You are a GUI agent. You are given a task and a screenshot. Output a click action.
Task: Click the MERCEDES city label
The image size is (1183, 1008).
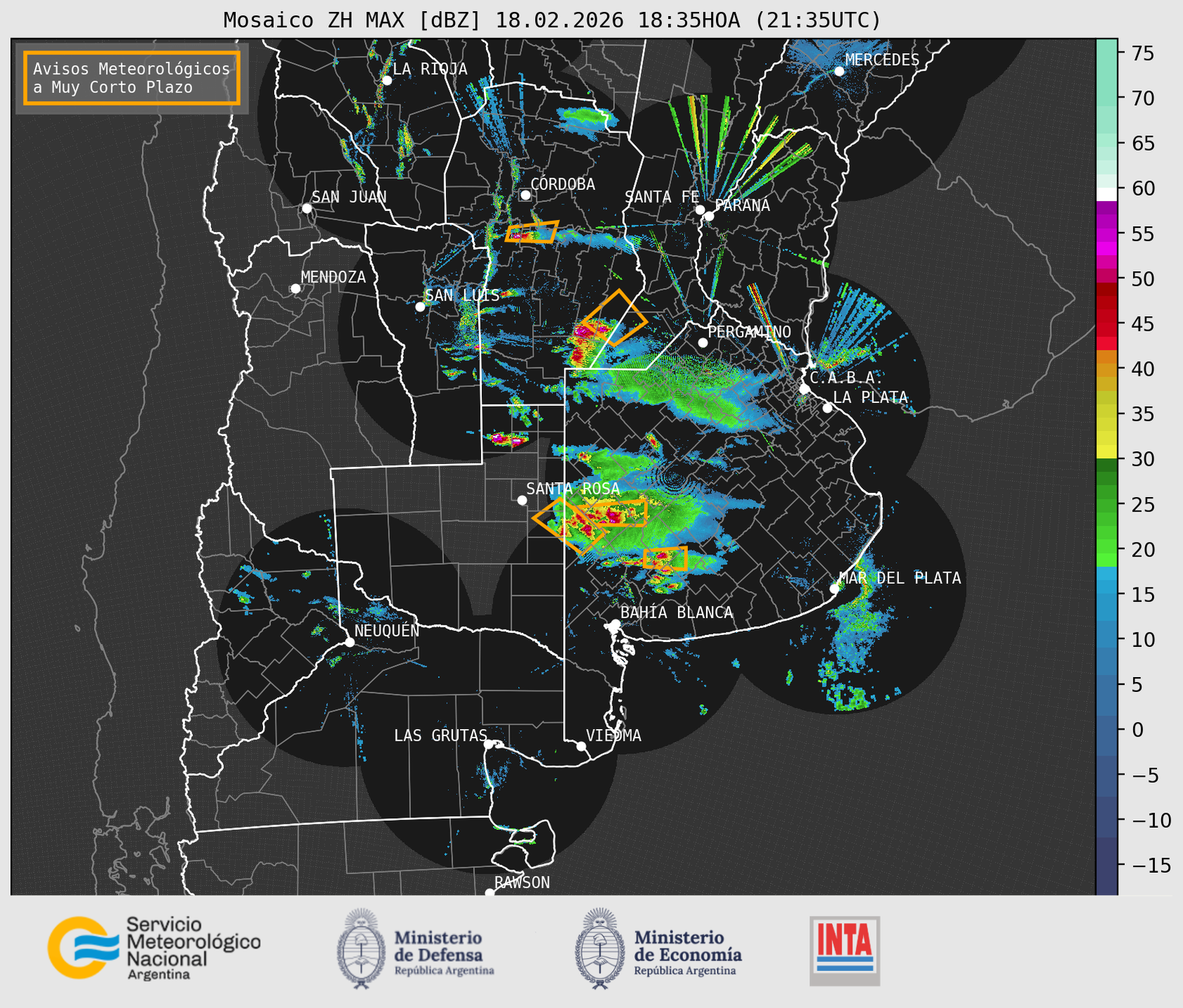882,60
